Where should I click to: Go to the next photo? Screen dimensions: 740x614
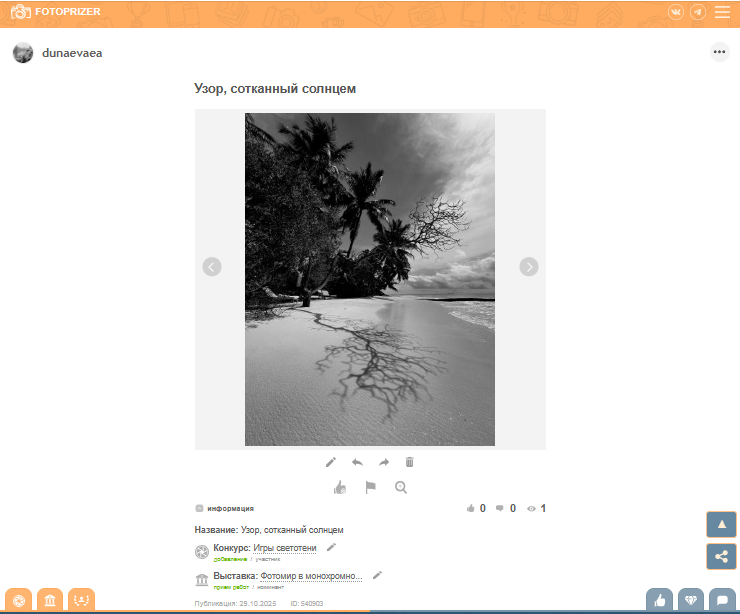click(529, 267)
